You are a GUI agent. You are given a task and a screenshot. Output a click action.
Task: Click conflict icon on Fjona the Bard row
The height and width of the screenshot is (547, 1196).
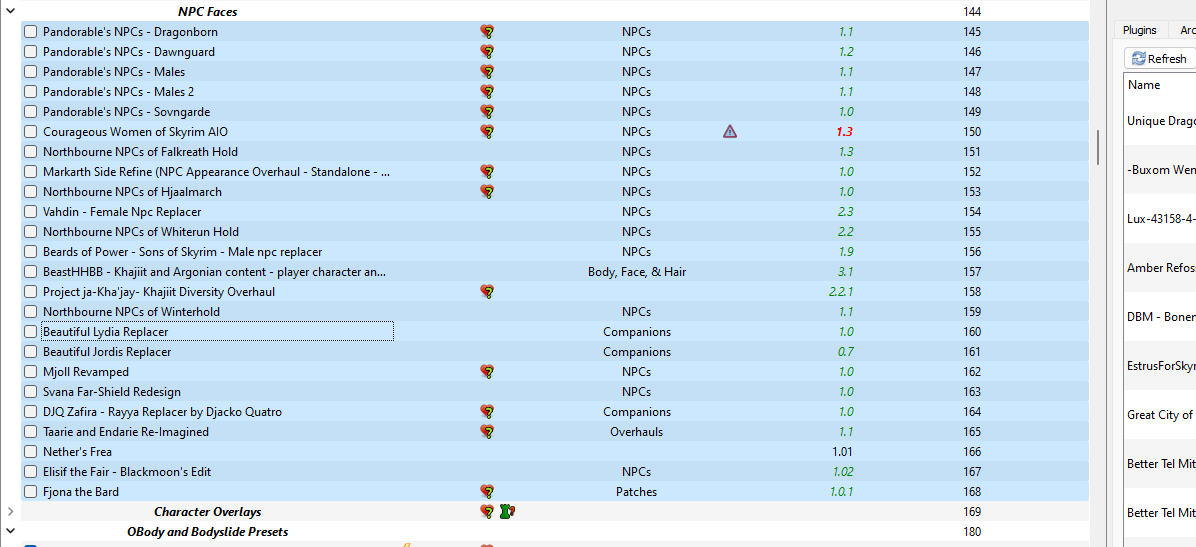(x=487, y=491)
